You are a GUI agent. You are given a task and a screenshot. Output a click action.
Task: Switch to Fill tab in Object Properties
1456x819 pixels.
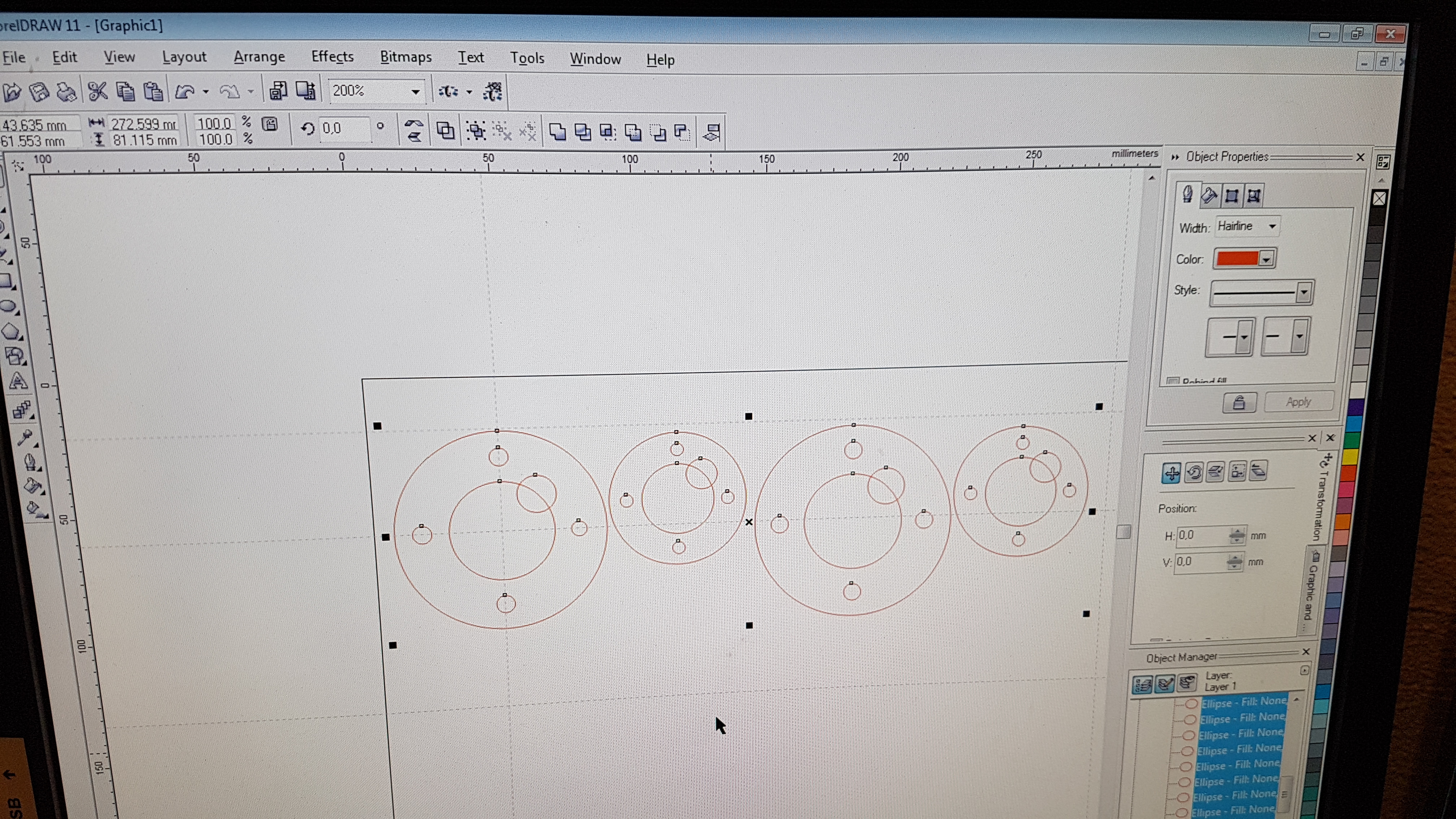point(1209,196)
